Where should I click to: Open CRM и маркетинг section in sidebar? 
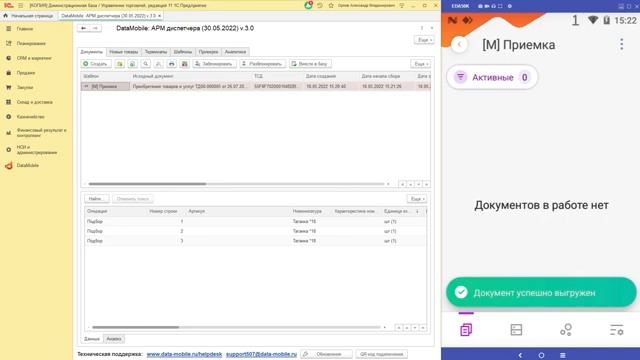[33, 58]
